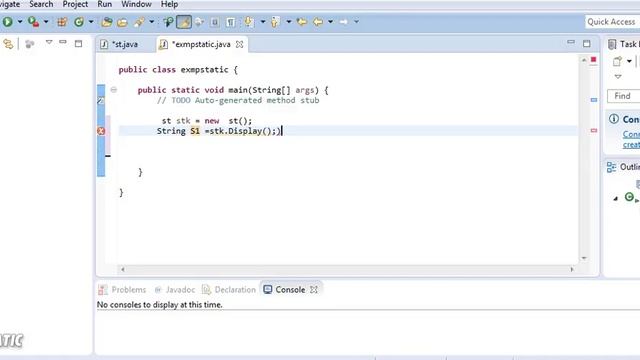Open the Search icon dropdown arrow
The image size is (640, 360).
(x=151, y=22)
